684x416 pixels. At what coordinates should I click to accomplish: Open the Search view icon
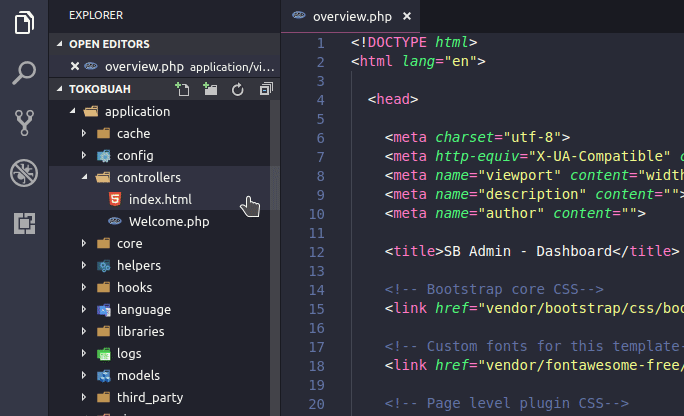click(x=24, y=73)
